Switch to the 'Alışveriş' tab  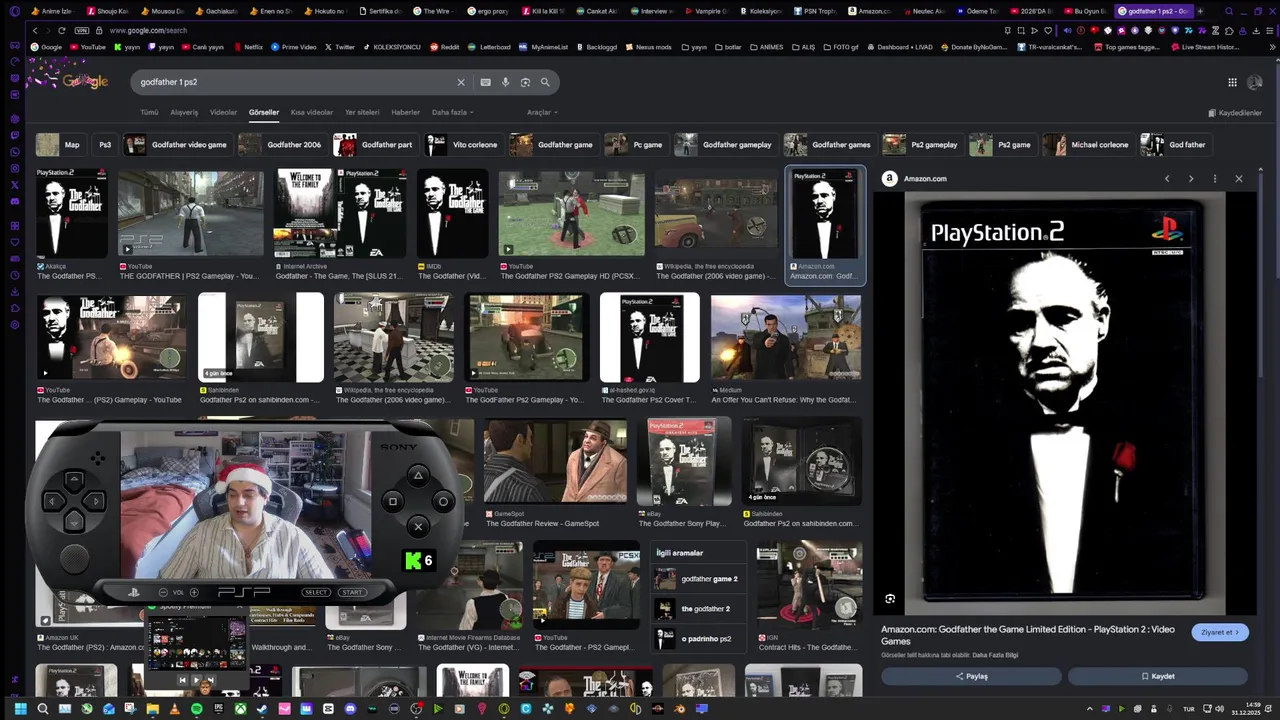[184, 112]
